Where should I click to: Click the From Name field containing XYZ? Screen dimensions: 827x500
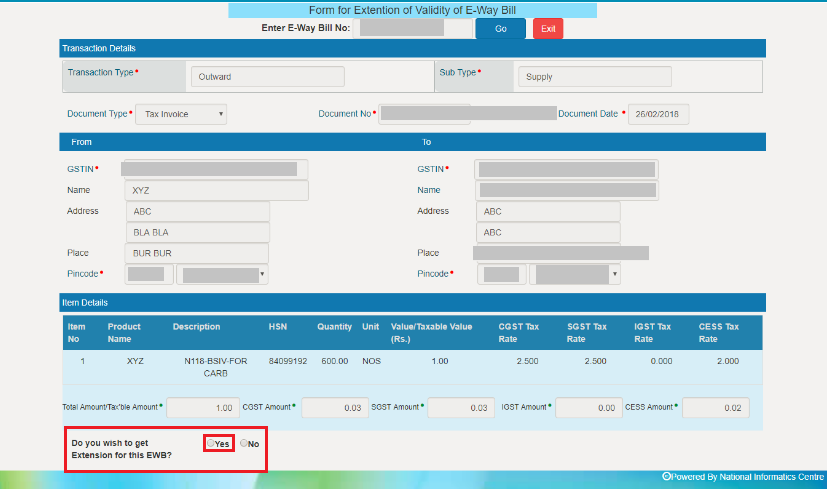click(216, 190)
